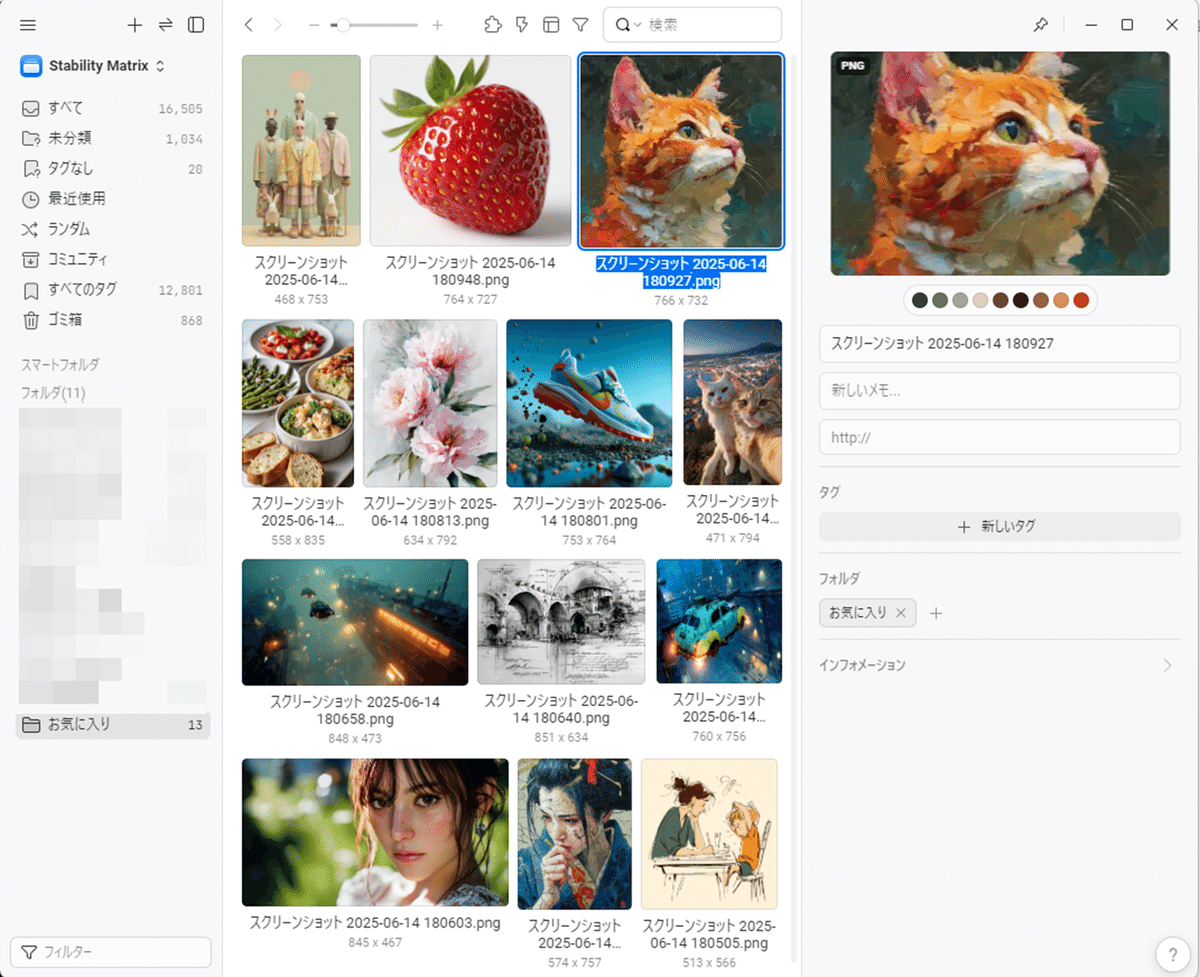Pin the right inspector panel with the pin icon

[1040, 24]
